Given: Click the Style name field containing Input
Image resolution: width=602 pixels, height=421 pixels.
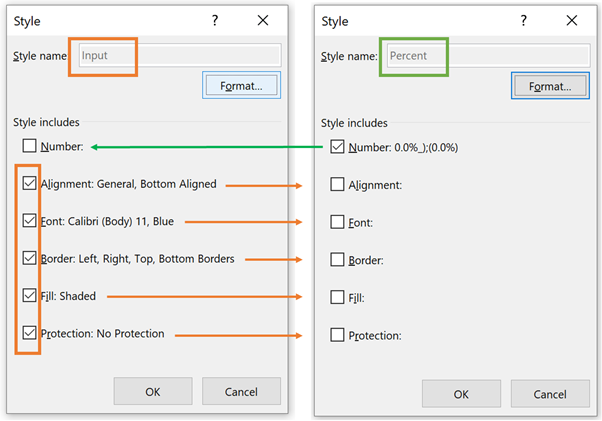Looking at the screenshot, I should point(180,56).
